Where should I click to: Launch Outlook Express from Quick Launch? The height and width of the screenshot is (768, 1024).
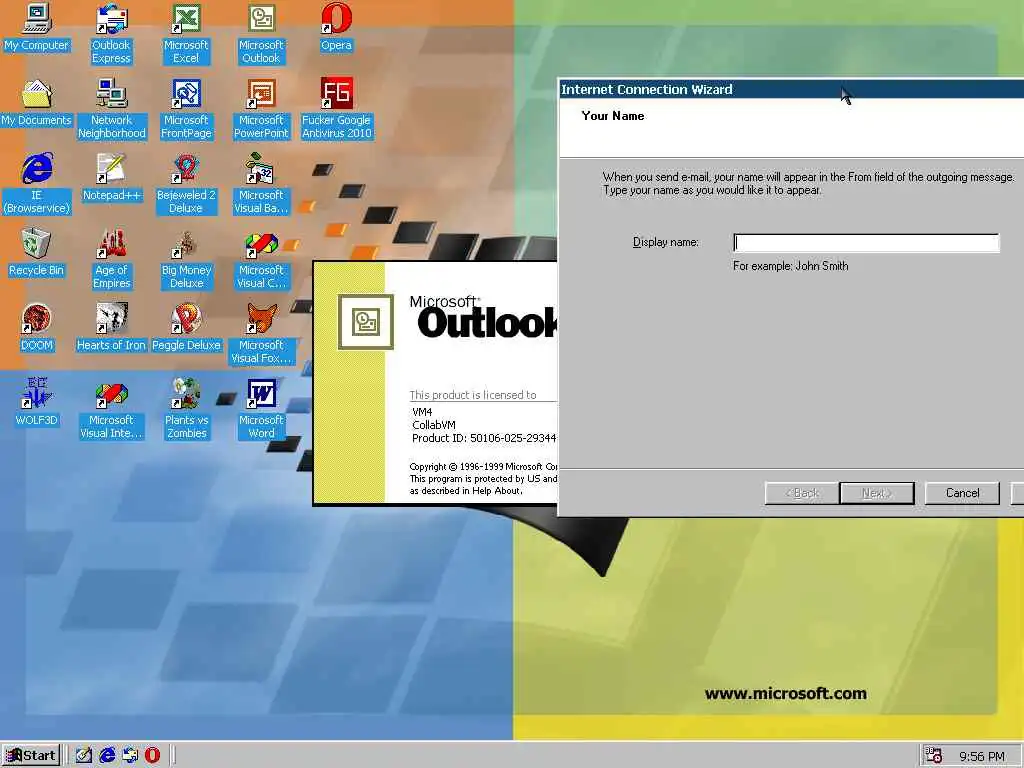(130, 756)
